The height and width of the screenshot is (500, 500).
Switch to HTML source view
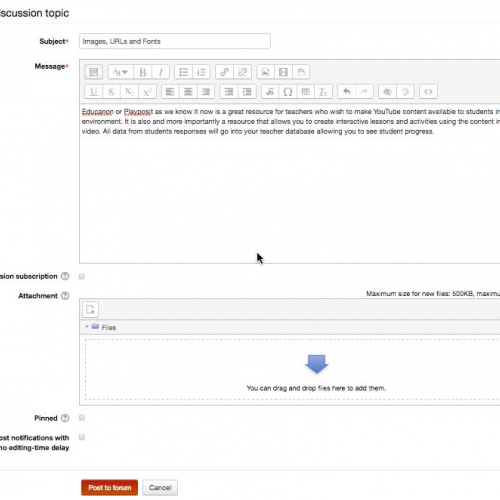[428, 91]
